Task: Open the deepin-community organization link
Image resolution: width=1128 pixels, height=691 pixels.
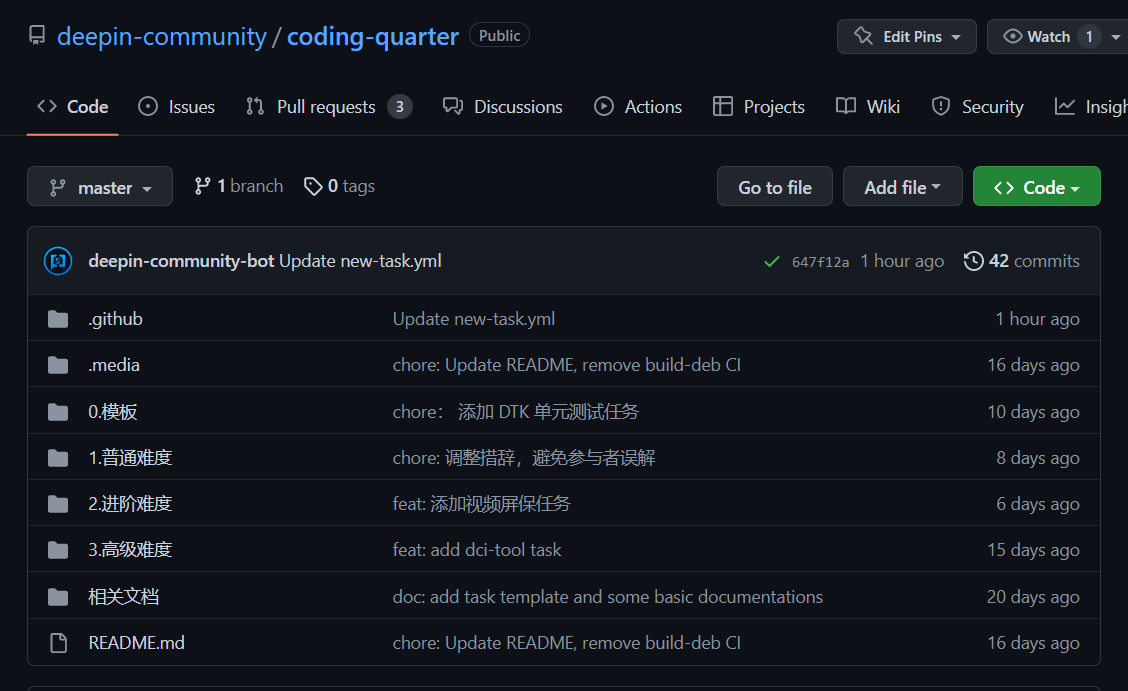Action: point(162,37)
